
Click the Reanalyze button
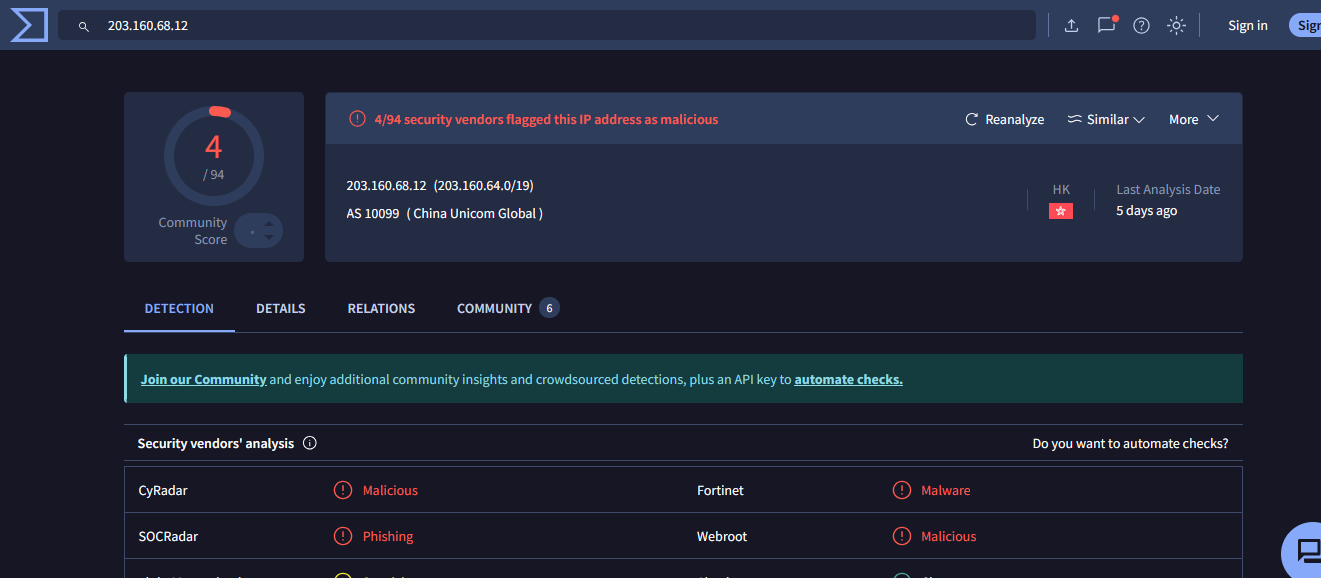(x=1005, y=119)
